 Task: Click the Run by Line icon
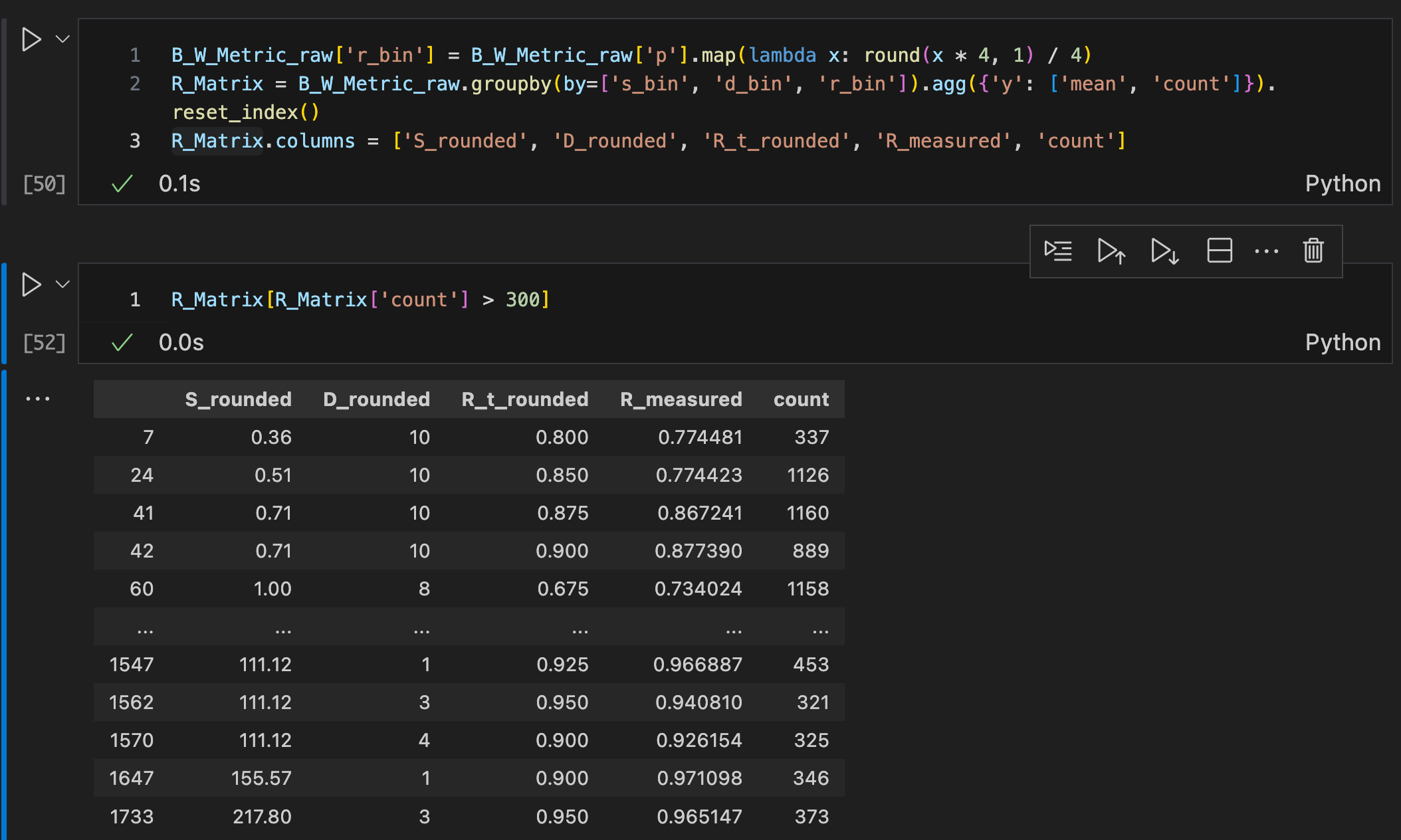tap(1058, 251)
